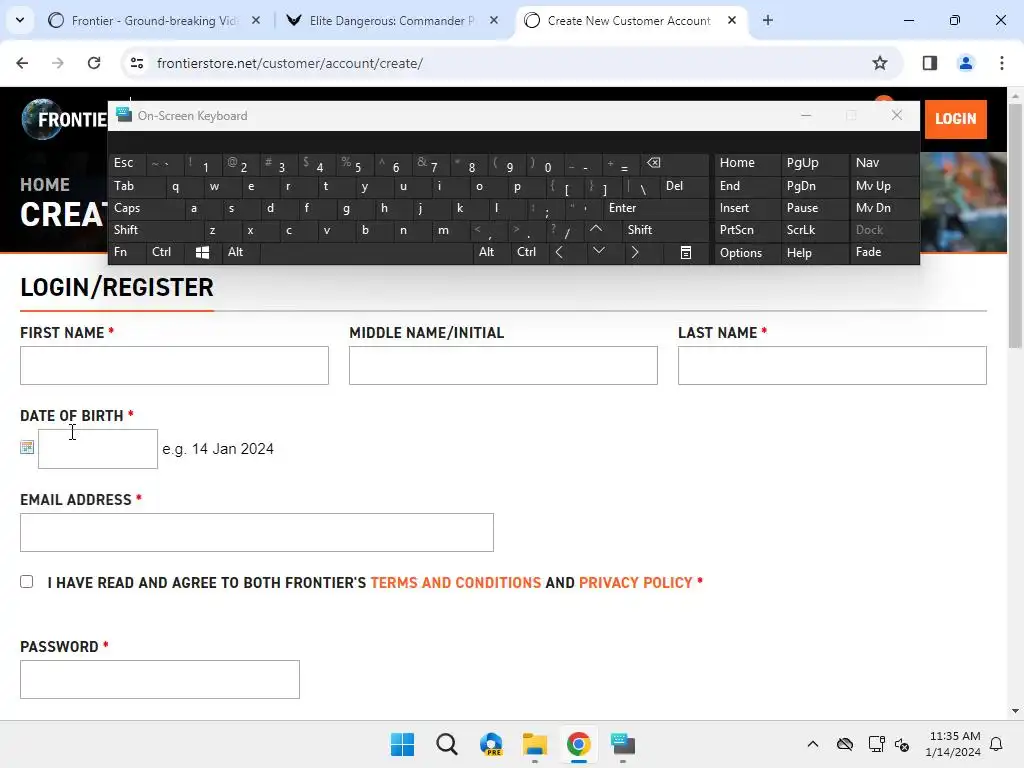Switch to the Frontier Ground-breaking tab
The height and width of the screenshot is (768, 1024).
click(x=153, y=20)
